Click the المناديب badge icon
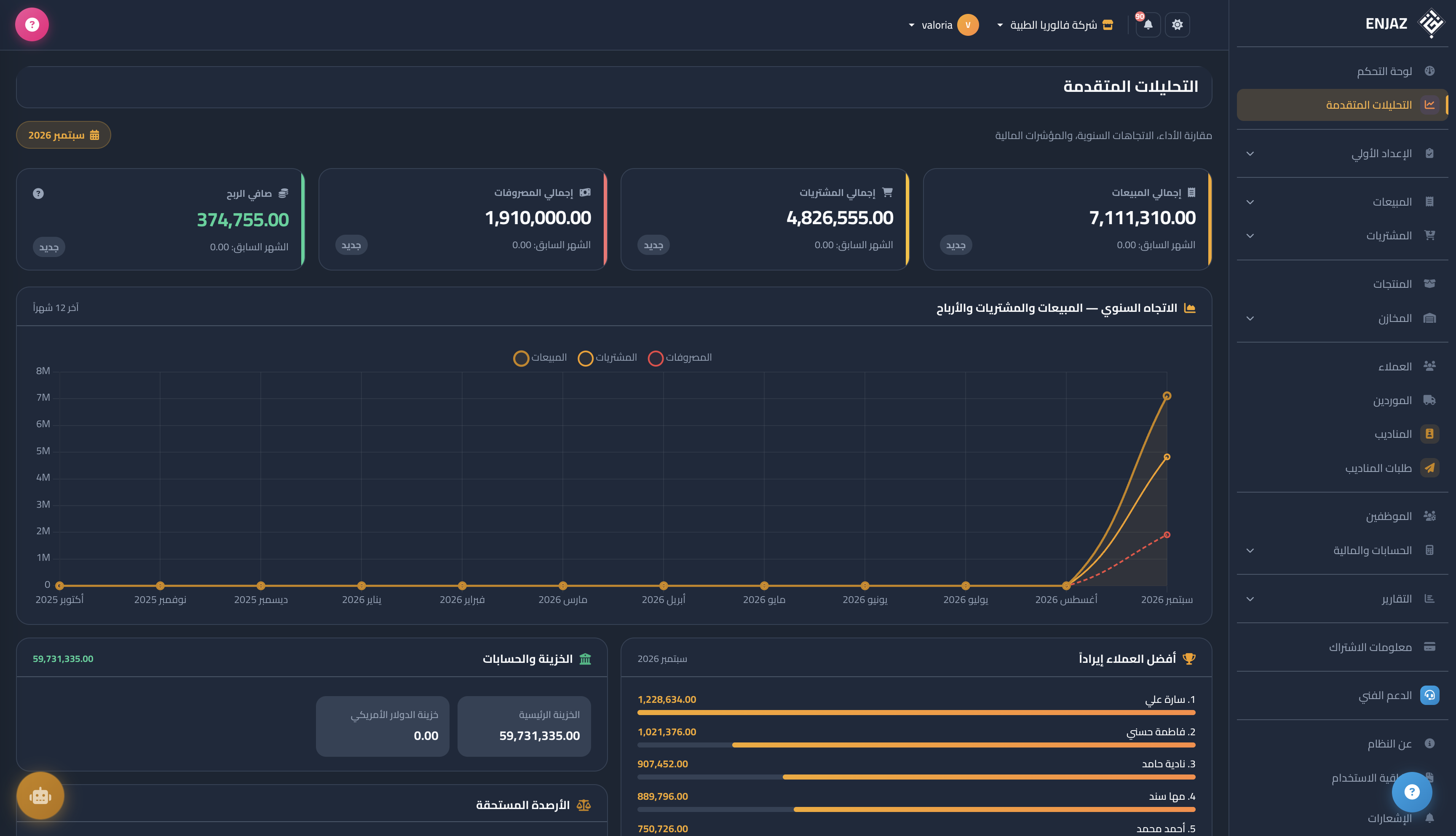Screen dimensions: 1456x836 pyautogui.click(x=1429, y=434)
